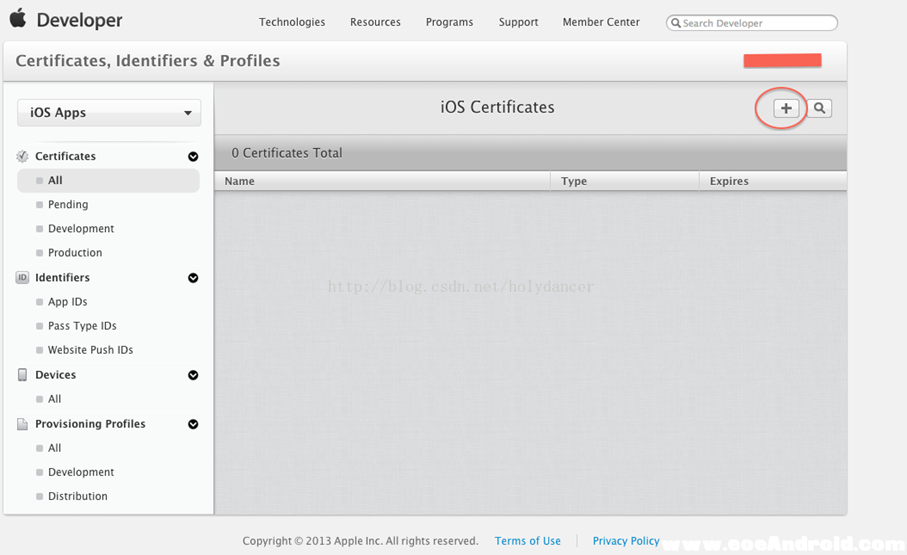Click the magnifier search certificates button
Image resolution: width=907 pixels, height=555 pixels.
tap(820, 109)
